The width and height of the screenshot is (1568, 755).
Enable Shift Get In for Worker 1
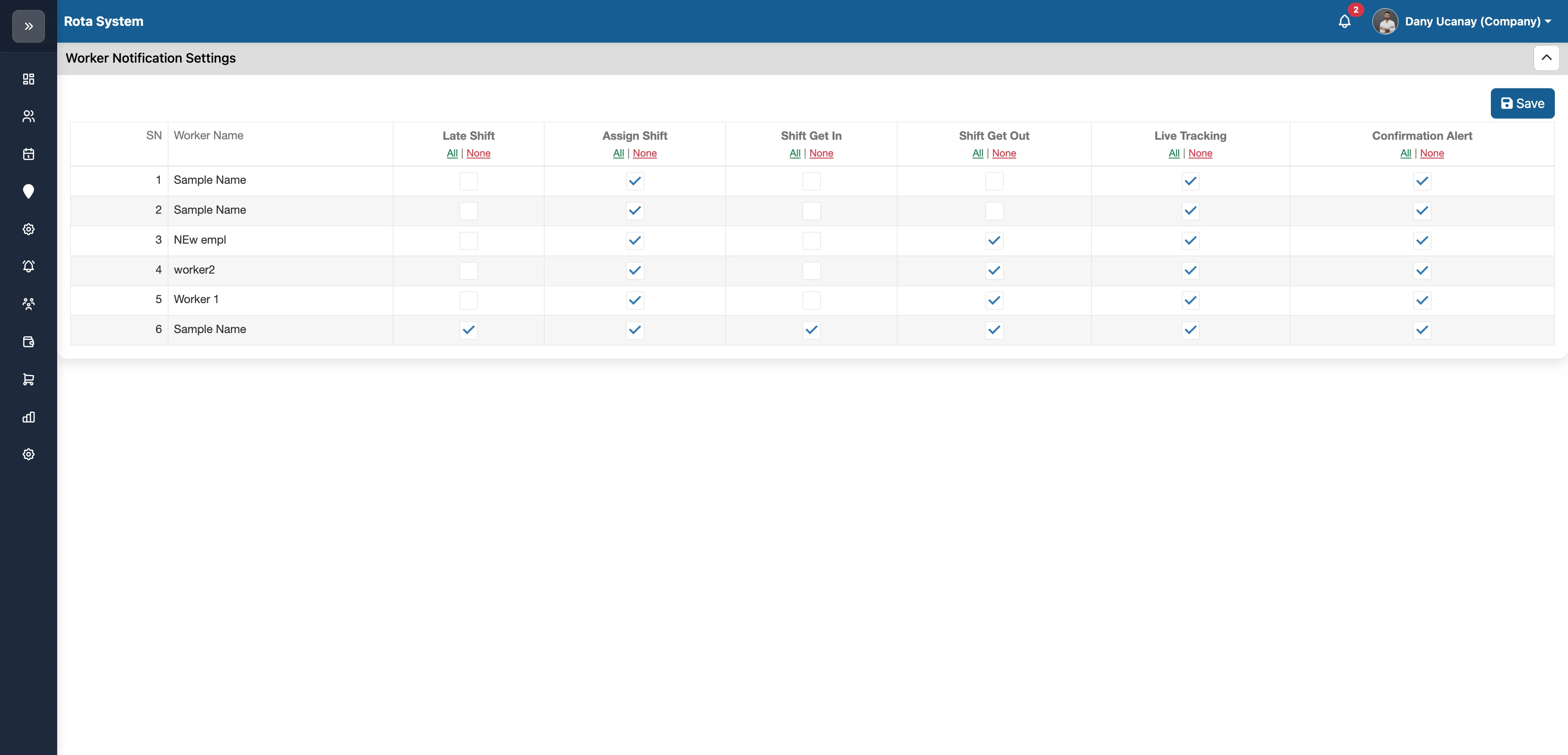[811, 300]
